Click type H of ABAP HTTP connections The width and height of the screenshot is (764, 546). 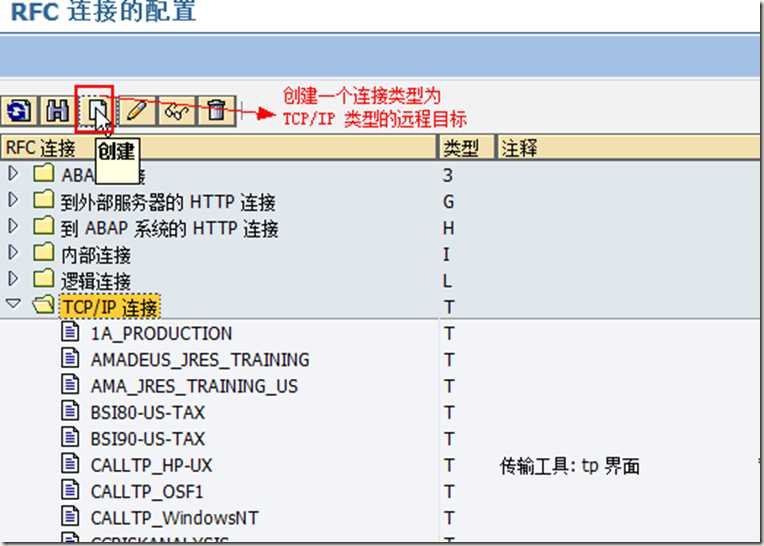[448, 228]
